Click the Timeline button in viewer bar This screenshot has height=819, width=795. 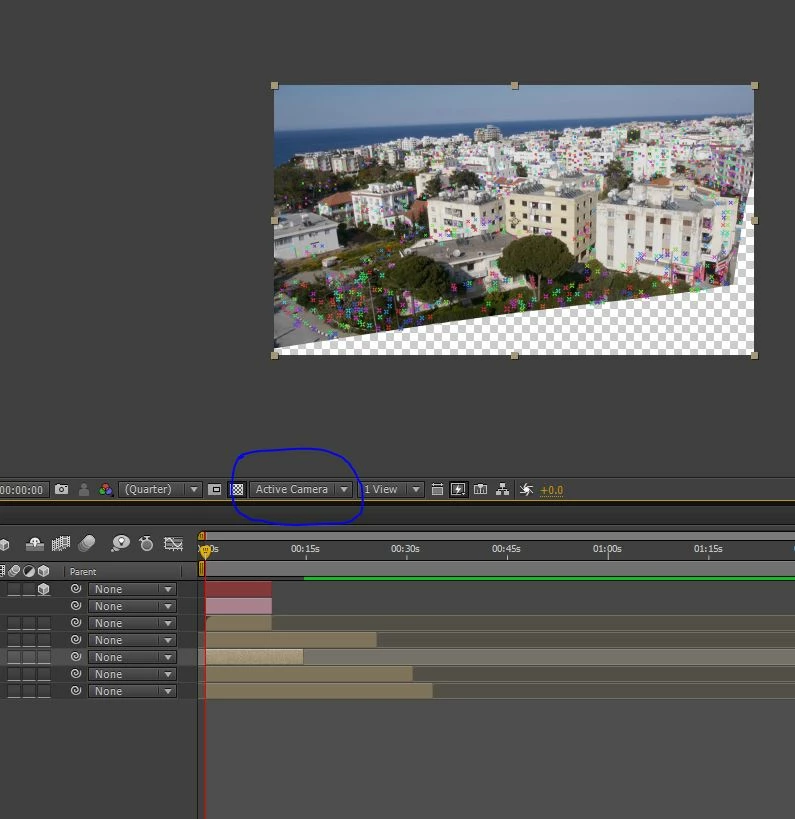(x=481, y=489)
